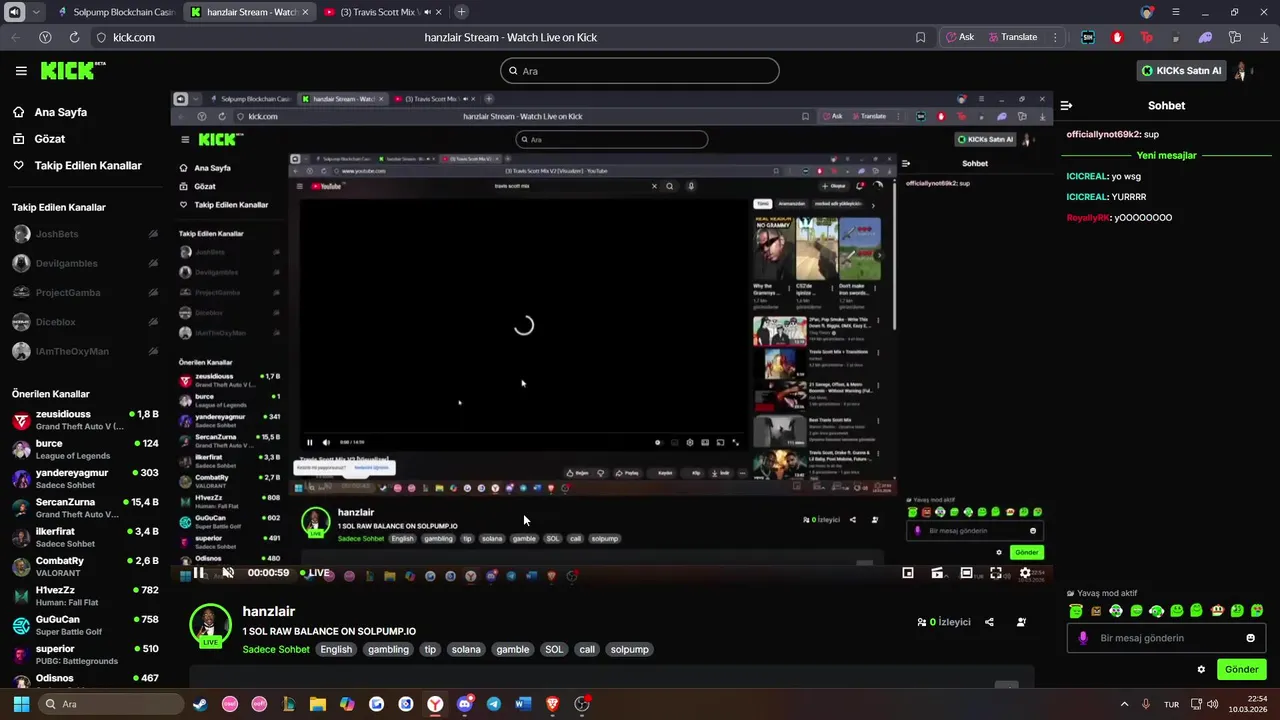The height and width of the screenshot is (720, 1280).
Task: Open a new browser tab
Action: click(x=461, y=12)
